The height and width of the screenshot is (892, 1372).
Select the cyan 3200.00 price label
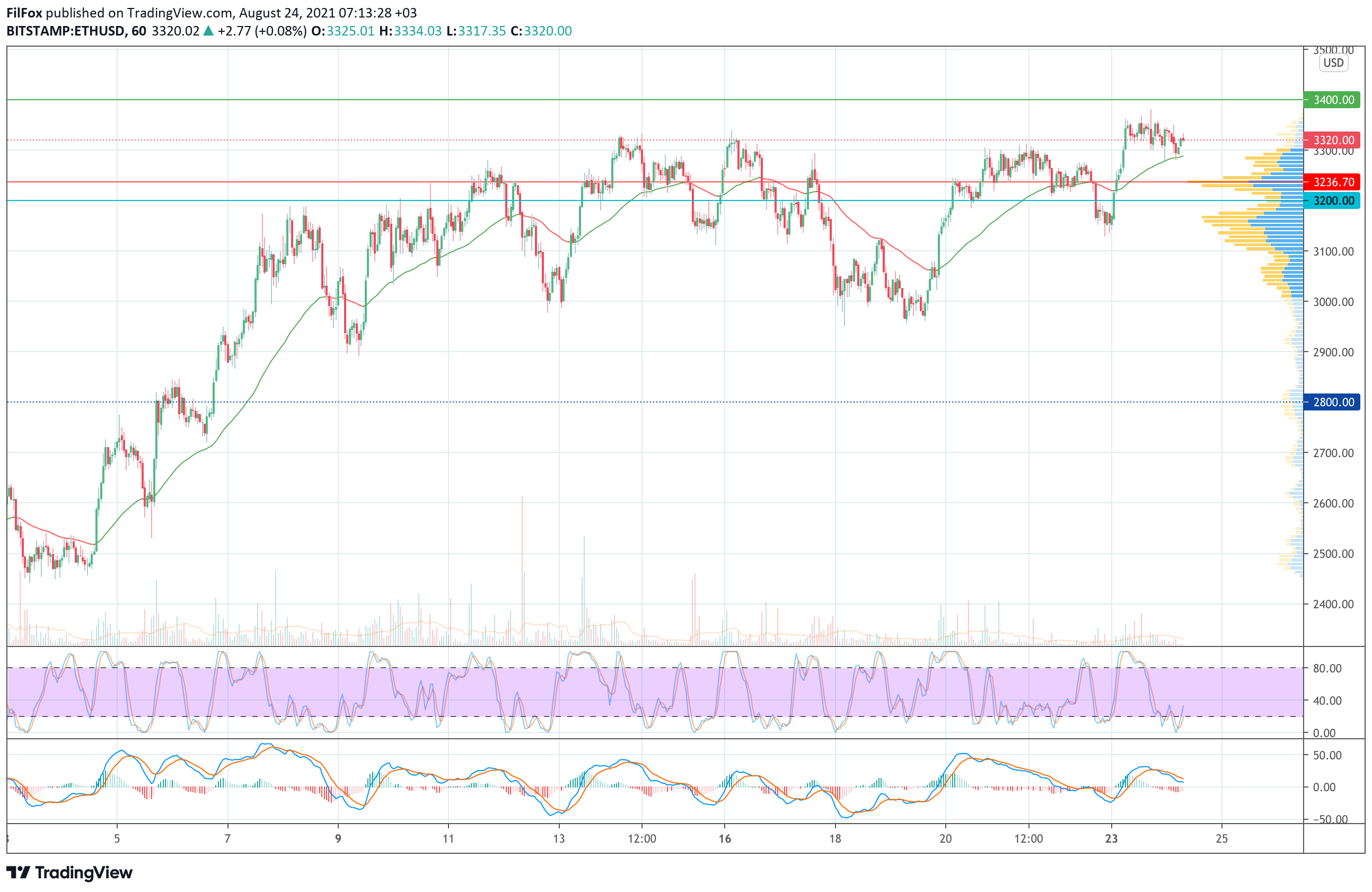pos(1332,200)
